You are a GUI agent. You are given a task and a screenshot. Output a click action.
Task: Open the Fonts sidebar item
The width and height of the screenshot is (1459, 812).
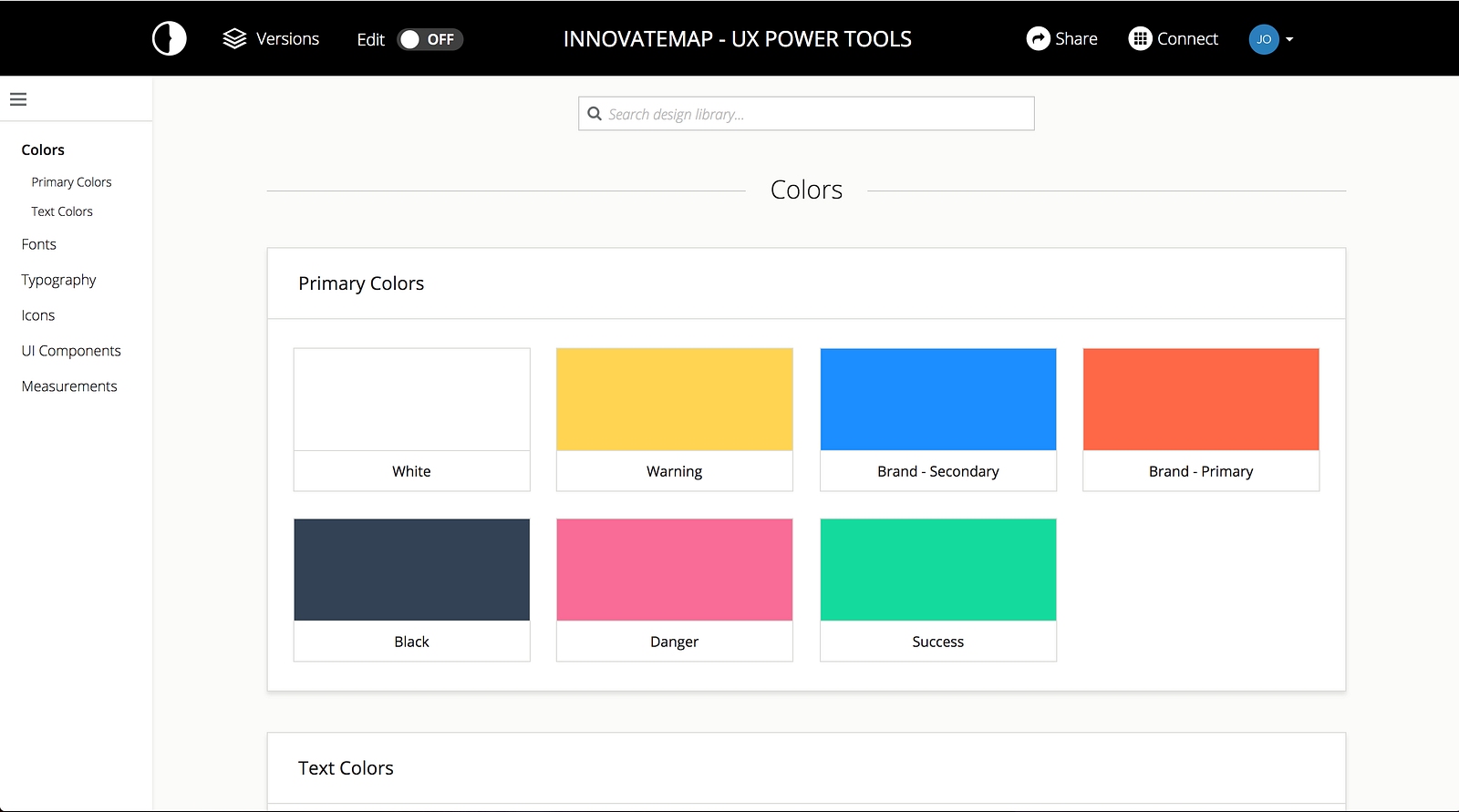click(39, 244)
